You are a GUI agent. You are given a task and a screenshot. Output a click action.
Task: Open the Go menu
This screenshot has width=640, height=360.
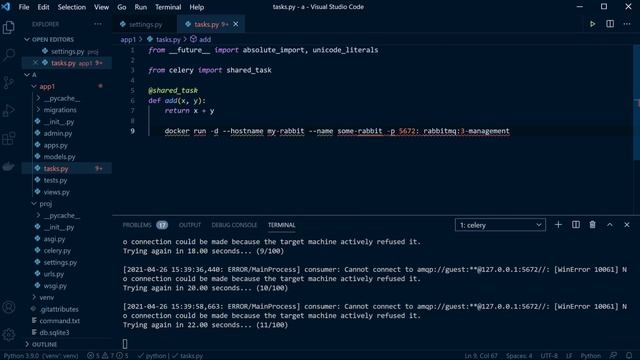pyautogui.click(x=121, y=7)
